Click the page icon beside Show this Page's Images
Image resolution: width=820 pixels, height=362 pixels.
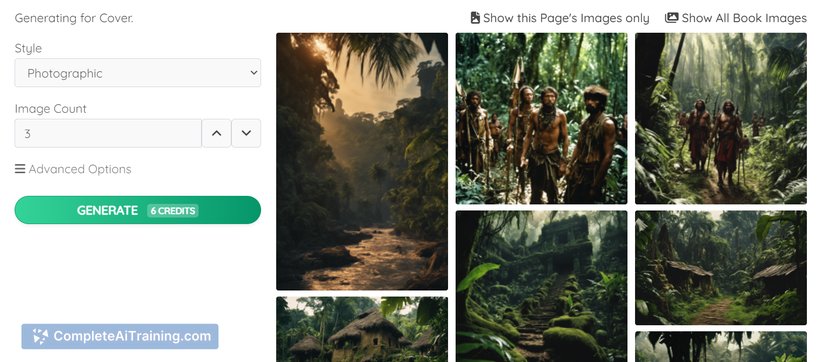[x=475, y=18]
